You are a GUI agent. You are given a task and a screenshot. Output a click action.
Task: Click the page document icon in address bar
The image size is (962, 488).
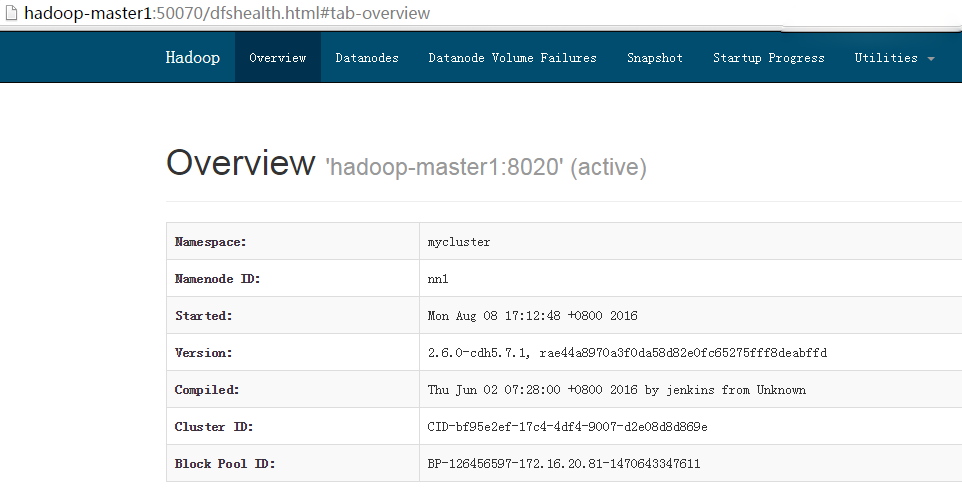pos(11,13)
